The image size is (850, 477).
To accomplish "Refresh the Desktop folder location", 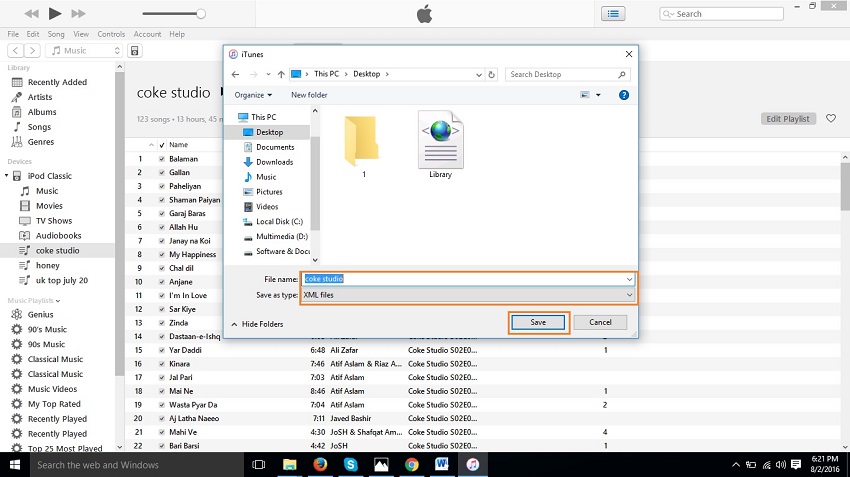I will tap(492, 74).
